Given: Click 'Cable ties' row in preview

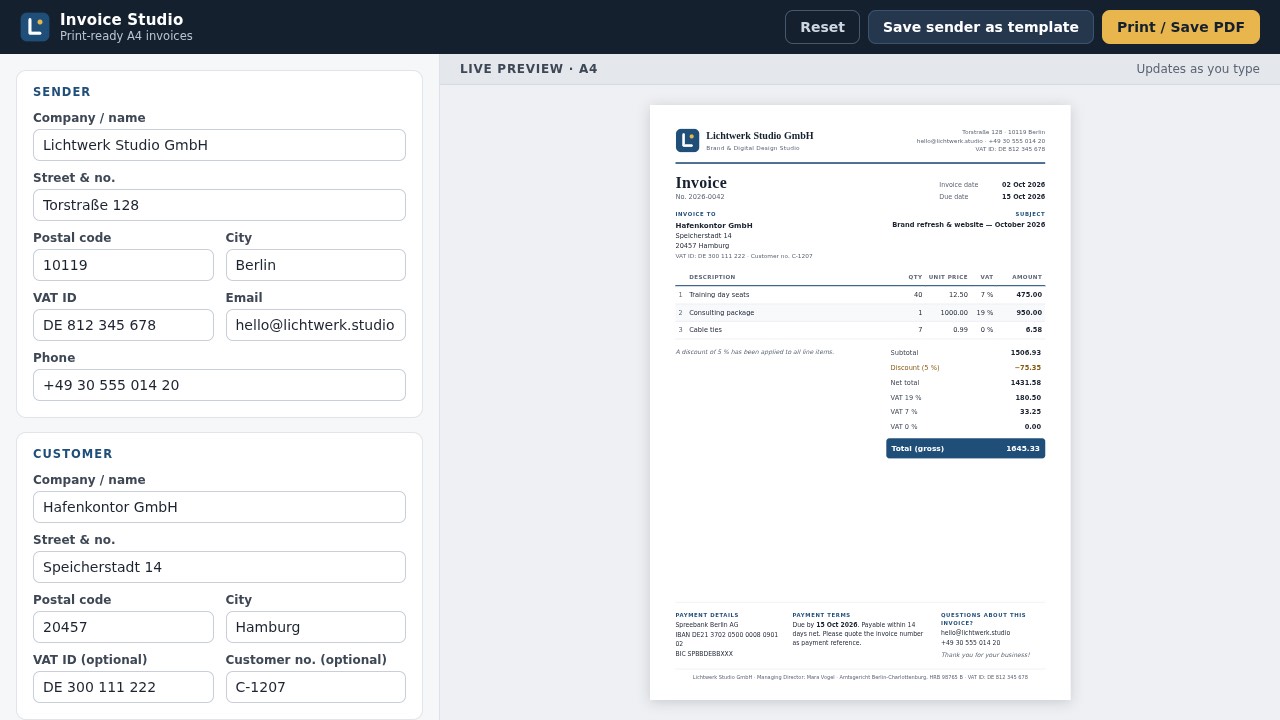Looking at the screenshot, I should click(860, 329).
